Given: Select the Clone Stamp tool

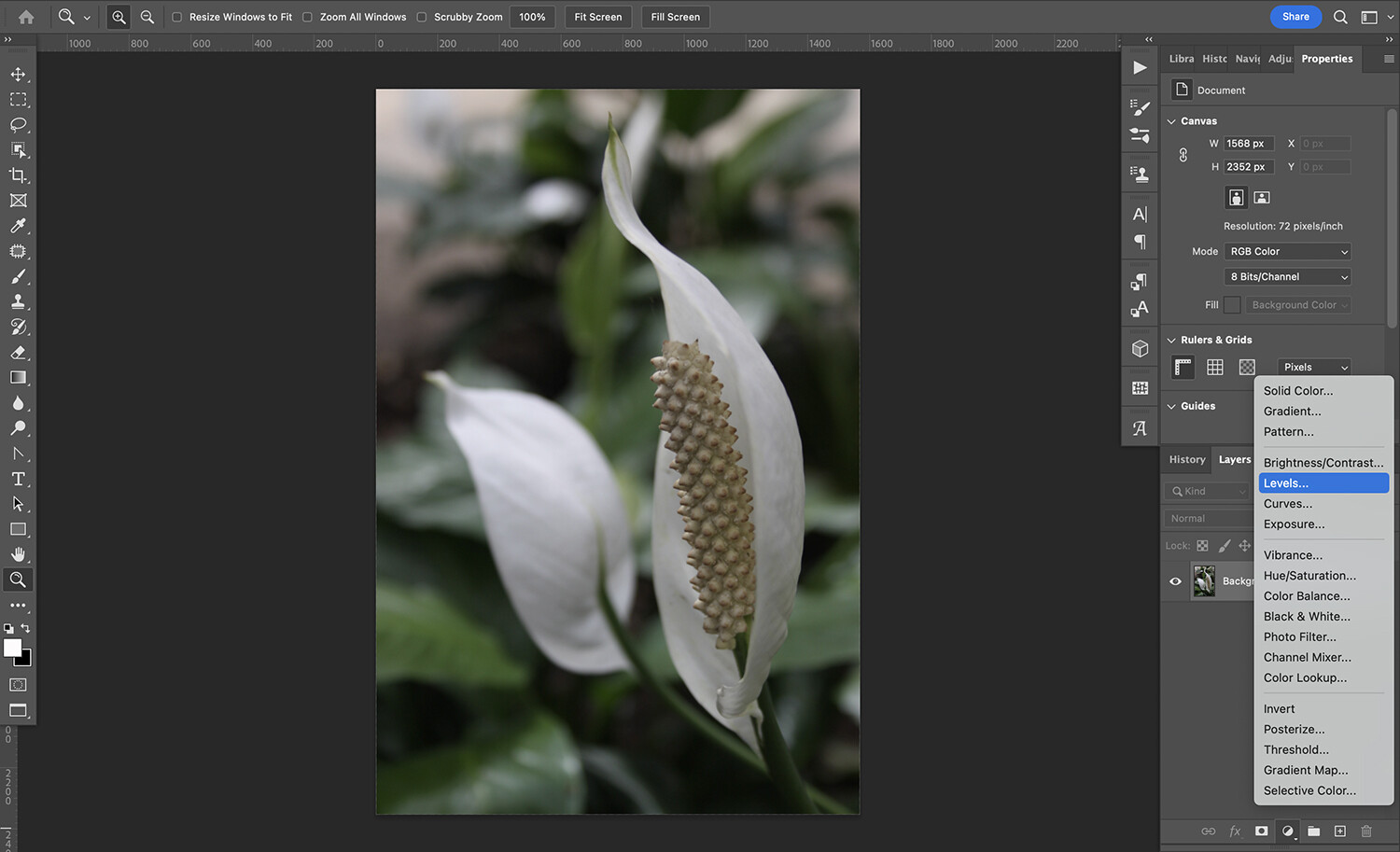Looking at the screenshot, I should (19, 300).
